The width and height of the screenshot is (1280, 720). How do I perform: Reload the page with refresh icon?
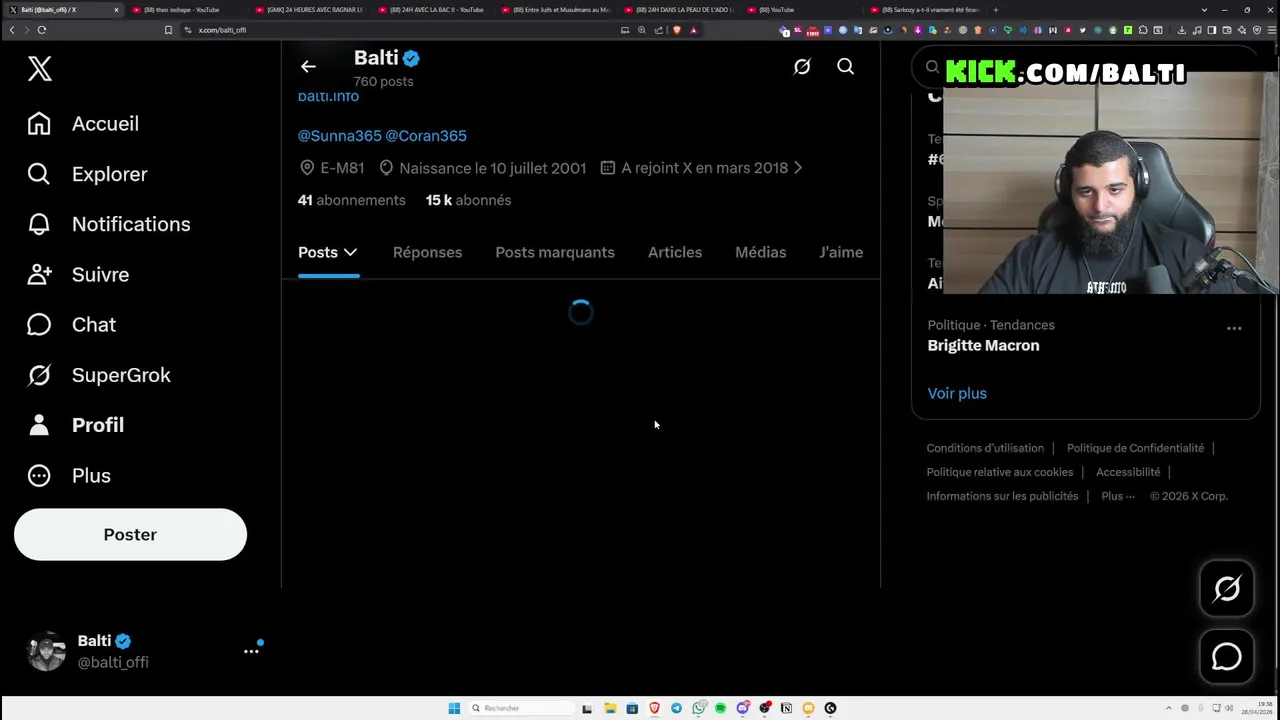coord(42,30)
